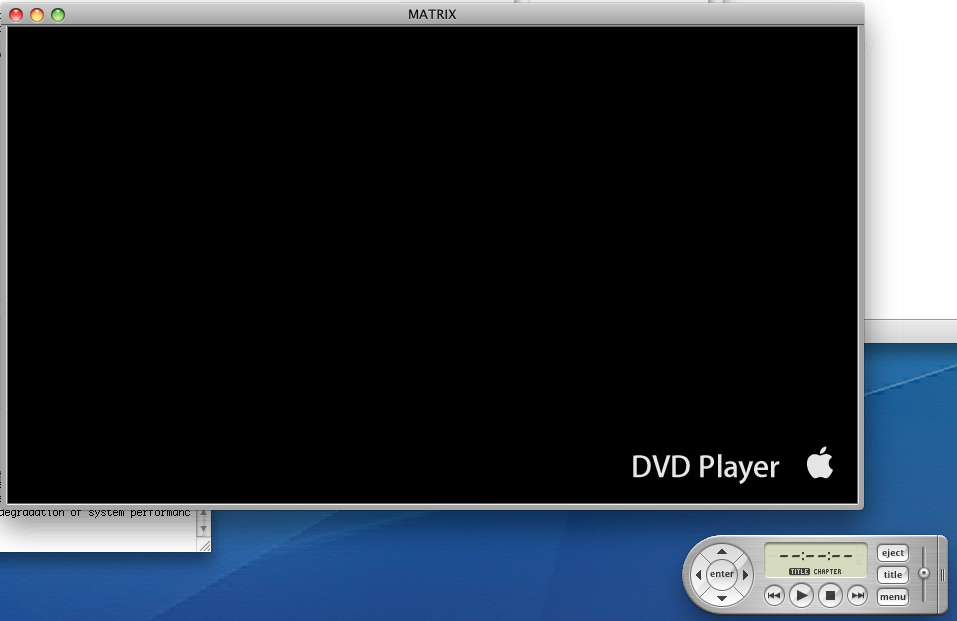Screen dimensions: 957x621
Task: Navigate right with the controller arrow
Action: point(745,575)
